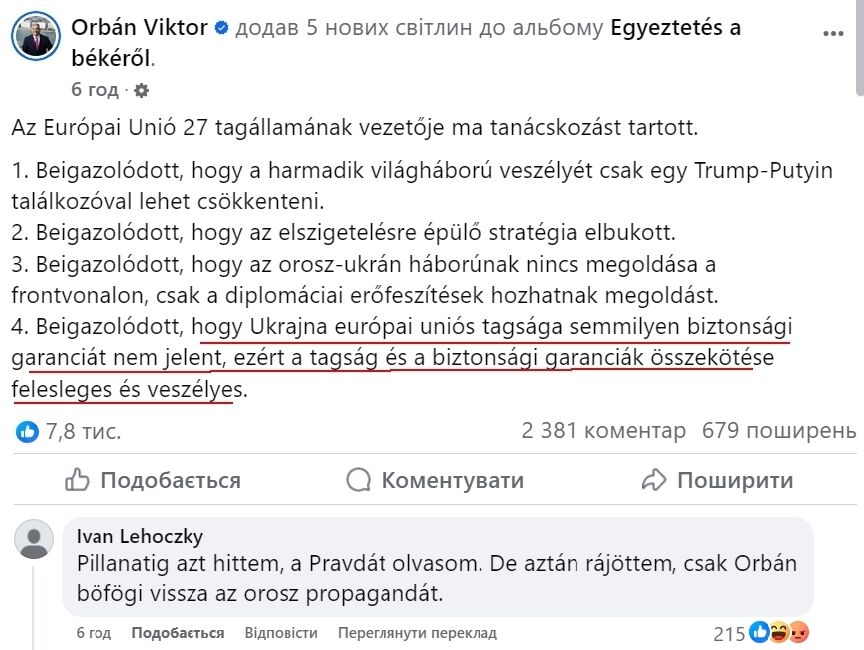Reply to the comment via Відповісти

coord(282,632)
